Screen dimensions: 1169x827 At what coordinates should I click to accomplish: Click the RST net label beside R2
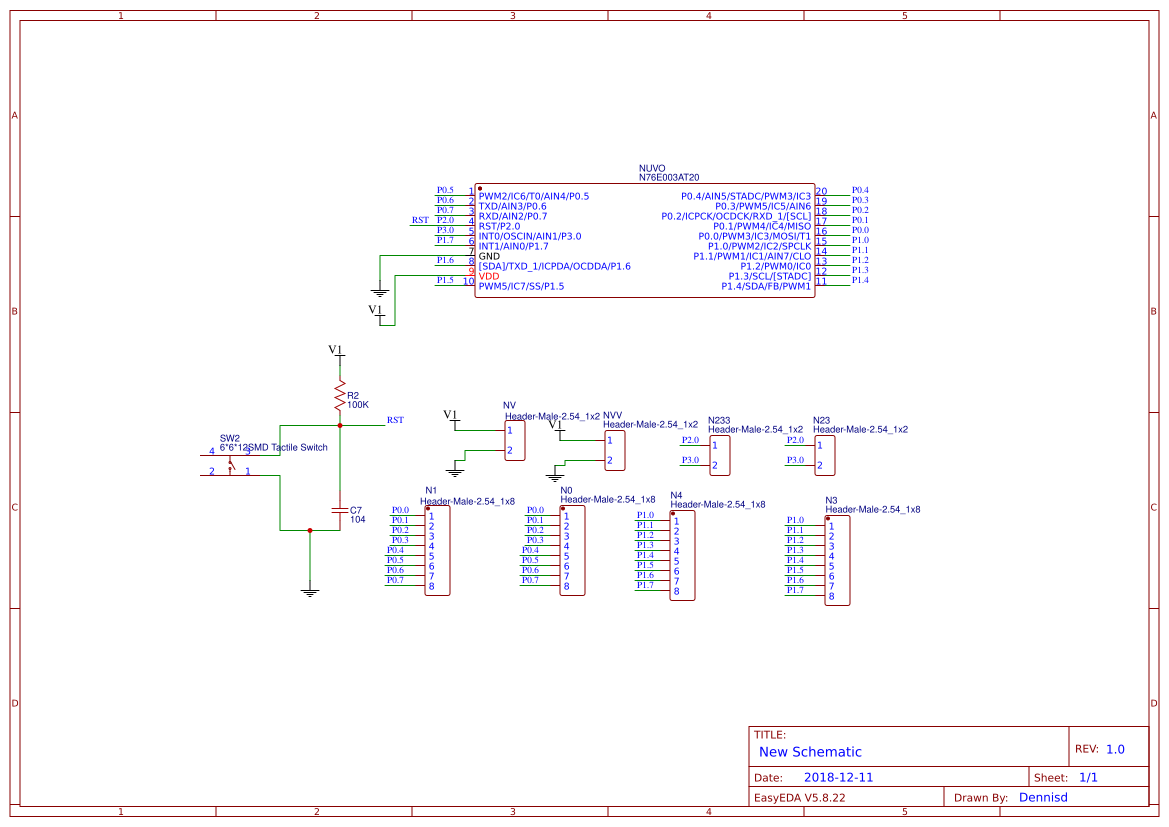[395, 421]
